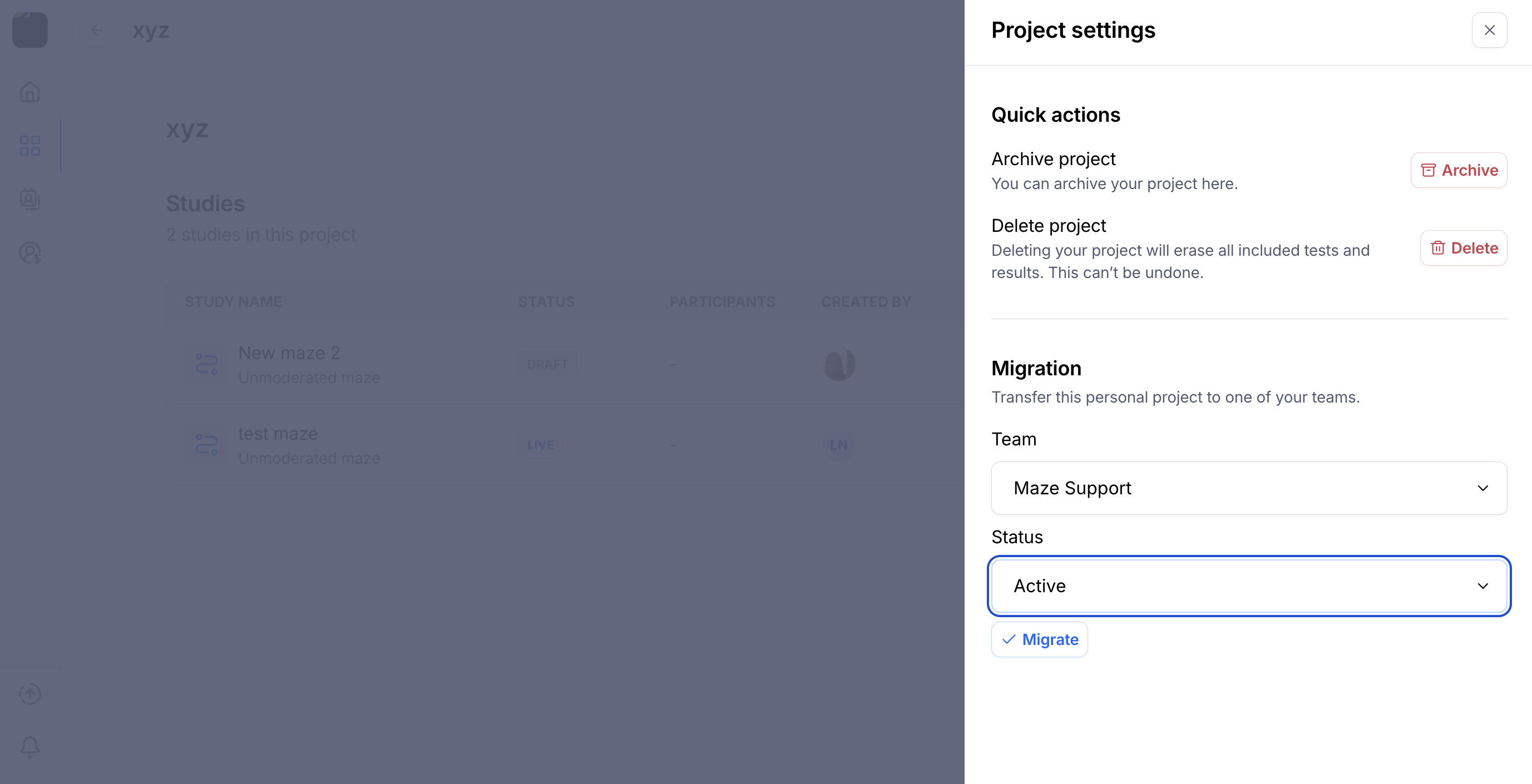Screen dimensions: 1532x784
Task: Click the home icon in sidebar
Action: click(x=29, y=92)
